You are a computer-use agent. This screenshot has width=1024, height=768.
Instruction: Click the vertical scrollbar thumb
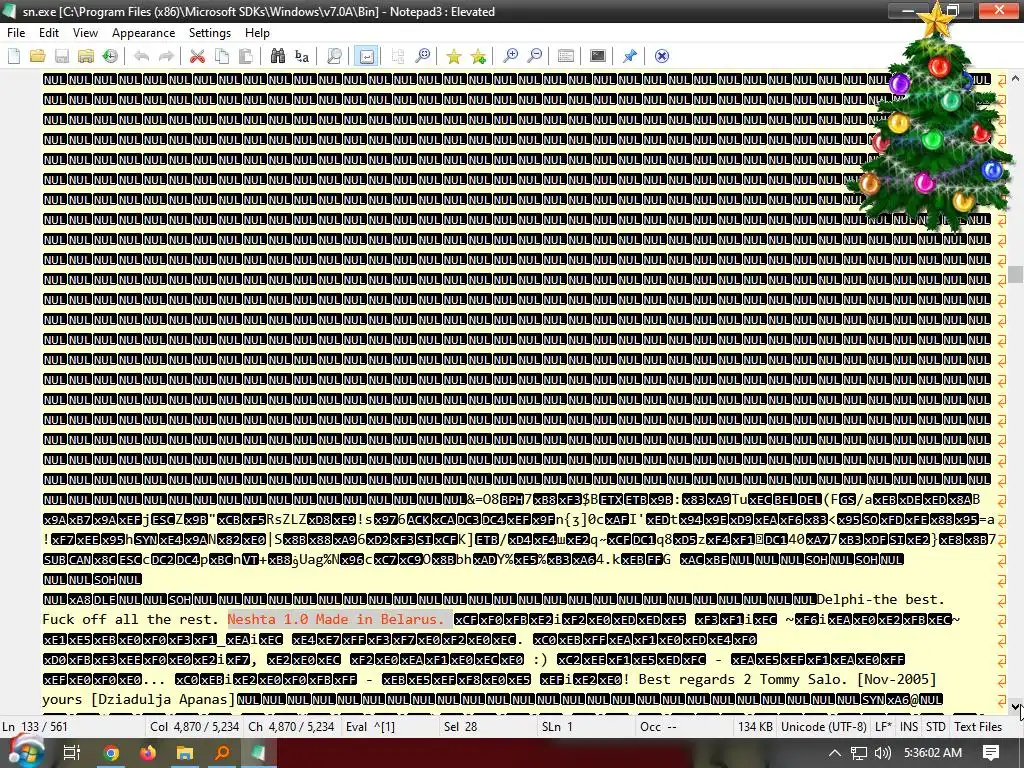(x=1016, y=274)
